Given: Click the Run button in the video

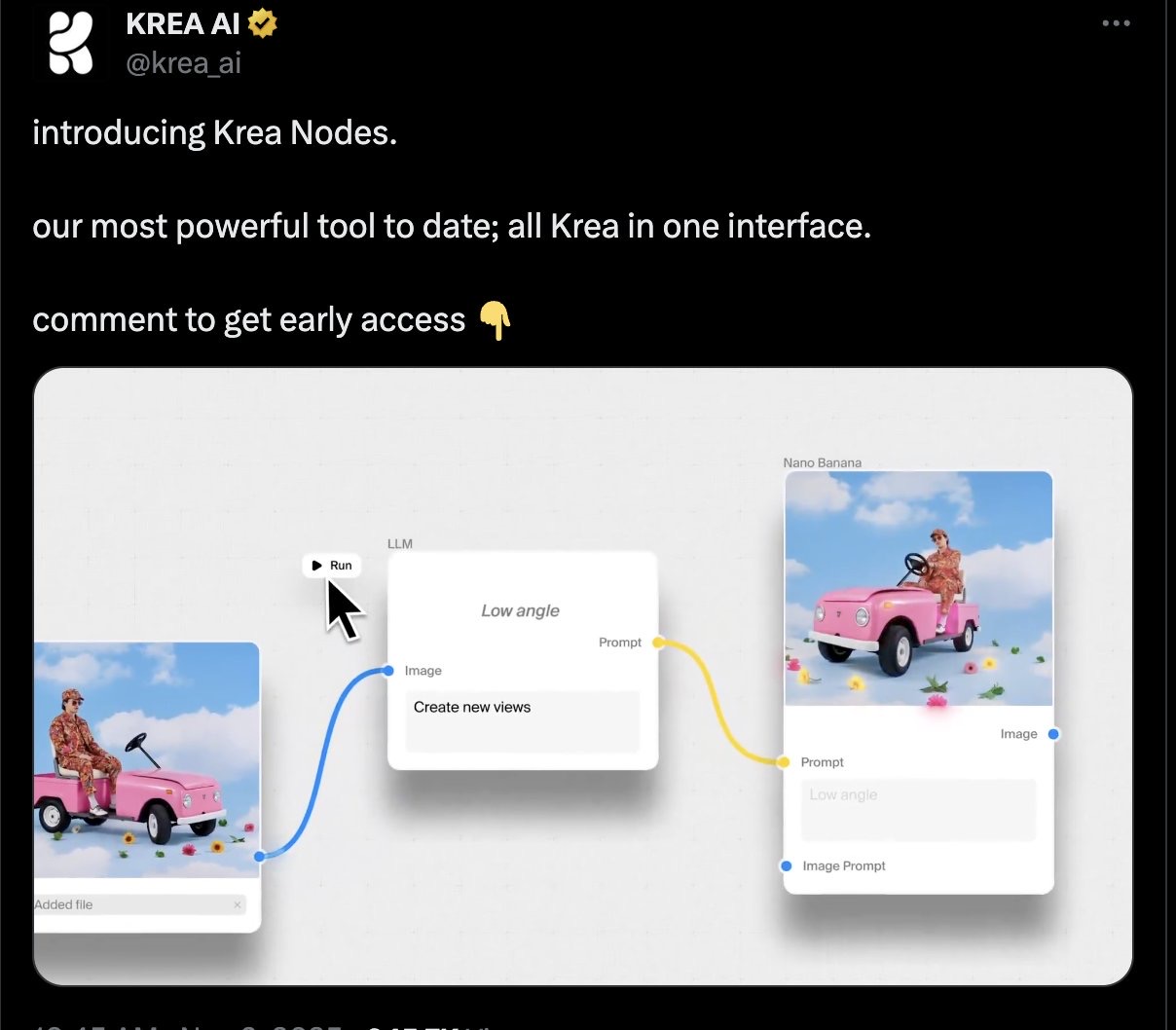Looking at the screenshot, I should (331, 566).
